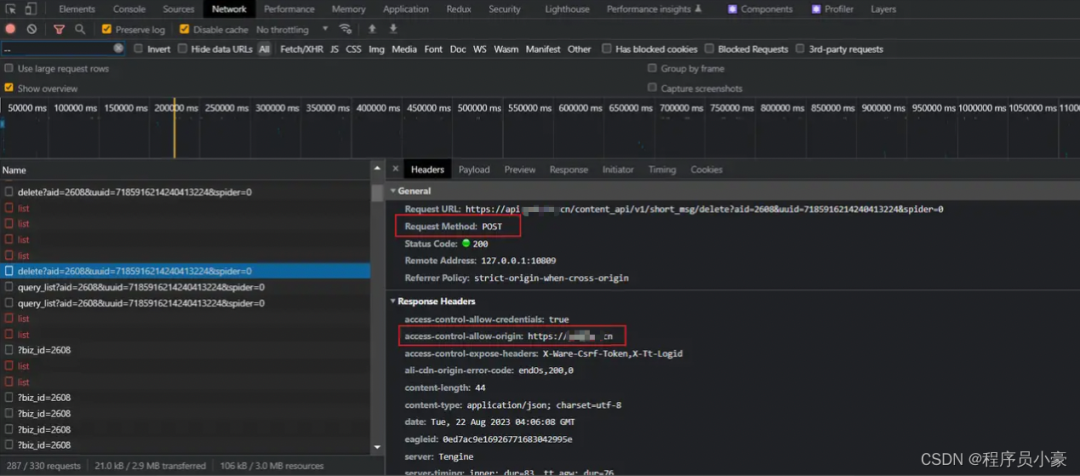Click the request list scroll-down arrow
The image size is (1080, 476).
(x=377, y=447)
